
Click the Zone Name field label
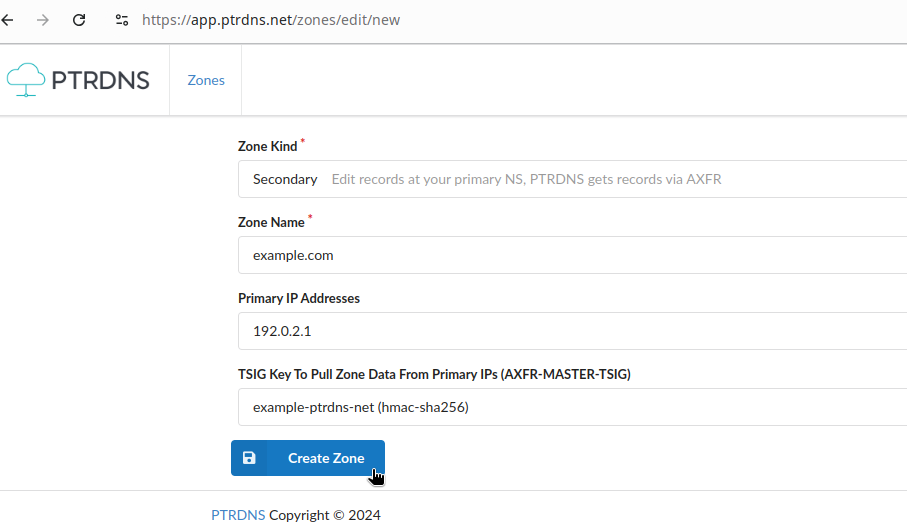click(x=271, y=222)
